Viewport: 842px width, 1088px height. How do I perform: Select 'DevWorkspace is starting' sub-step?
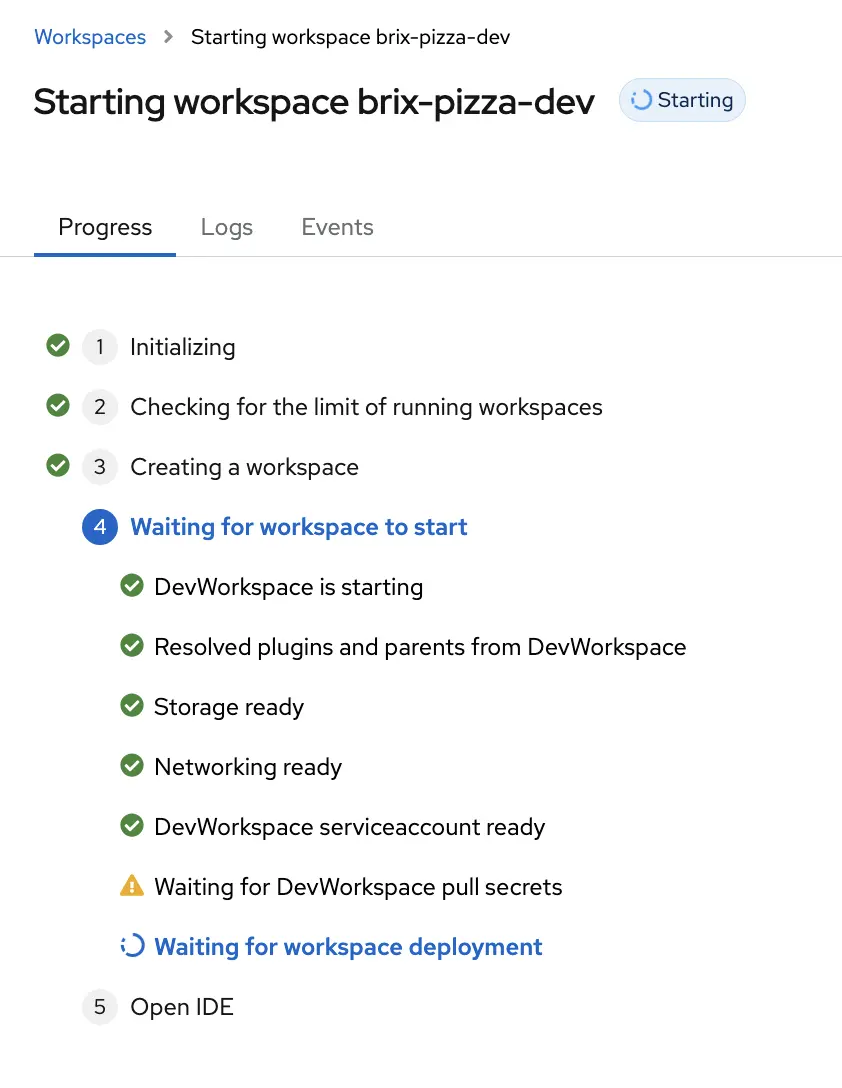tap(289, 587)
